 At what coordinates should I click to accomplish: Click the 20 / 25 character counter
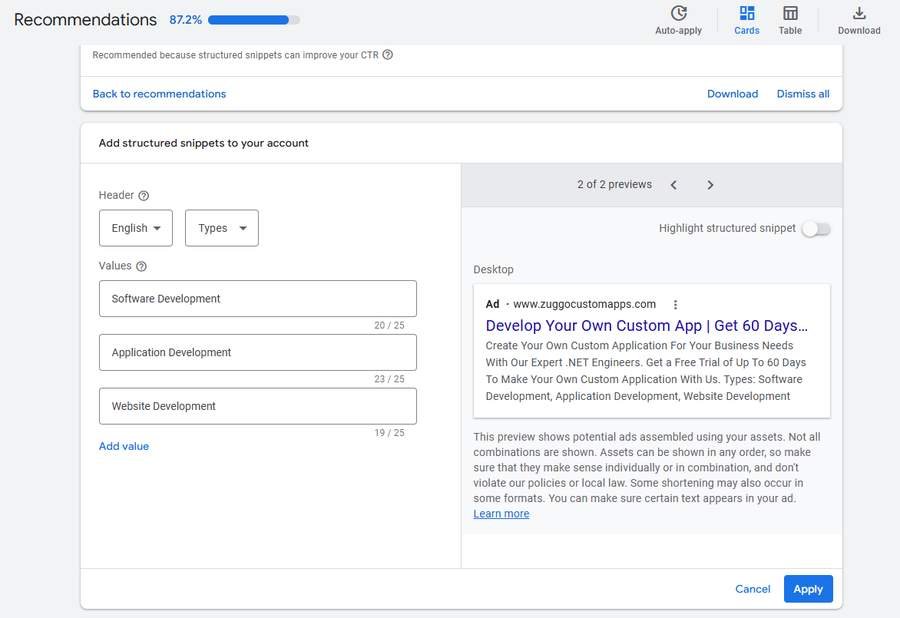tap(389, 325)
